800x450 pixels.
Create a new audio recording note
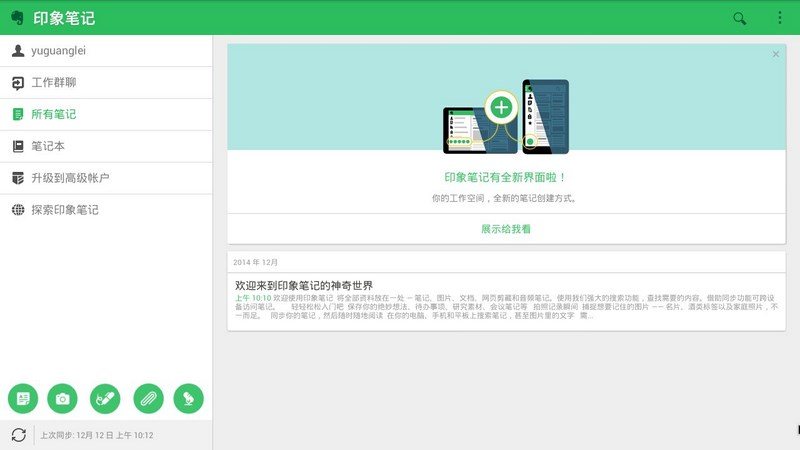pos(188,398)
